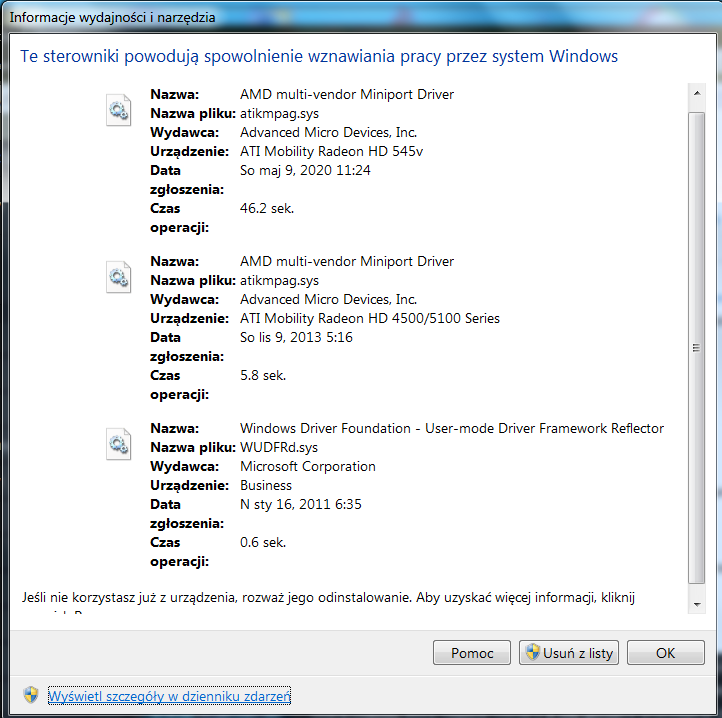Click heading Te sterowniki powodują spowolnienie
Screen dimensions: 722x718
[x=319, y=56]
